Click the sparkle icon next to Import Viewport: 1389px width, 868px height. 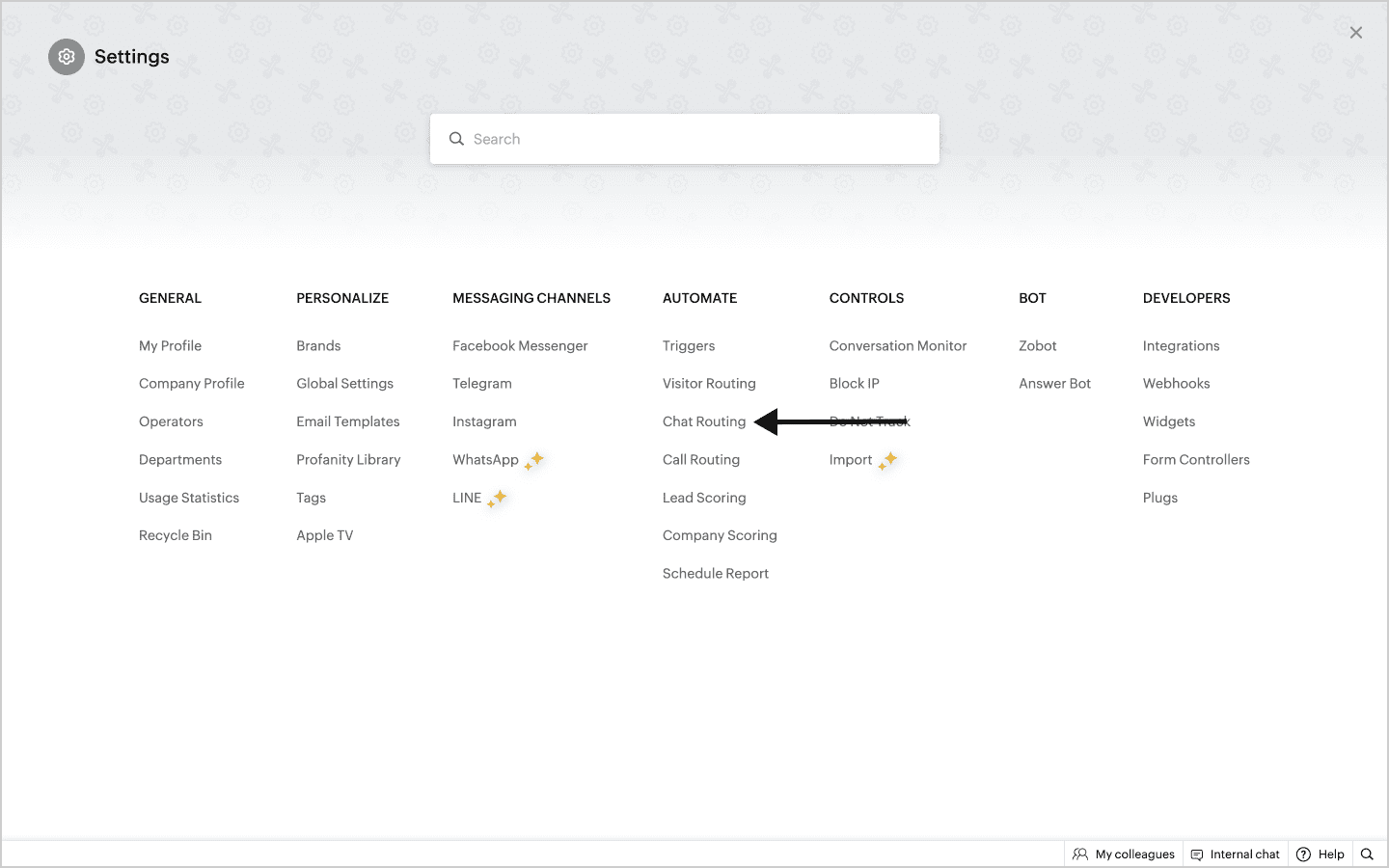pos(888,460)
